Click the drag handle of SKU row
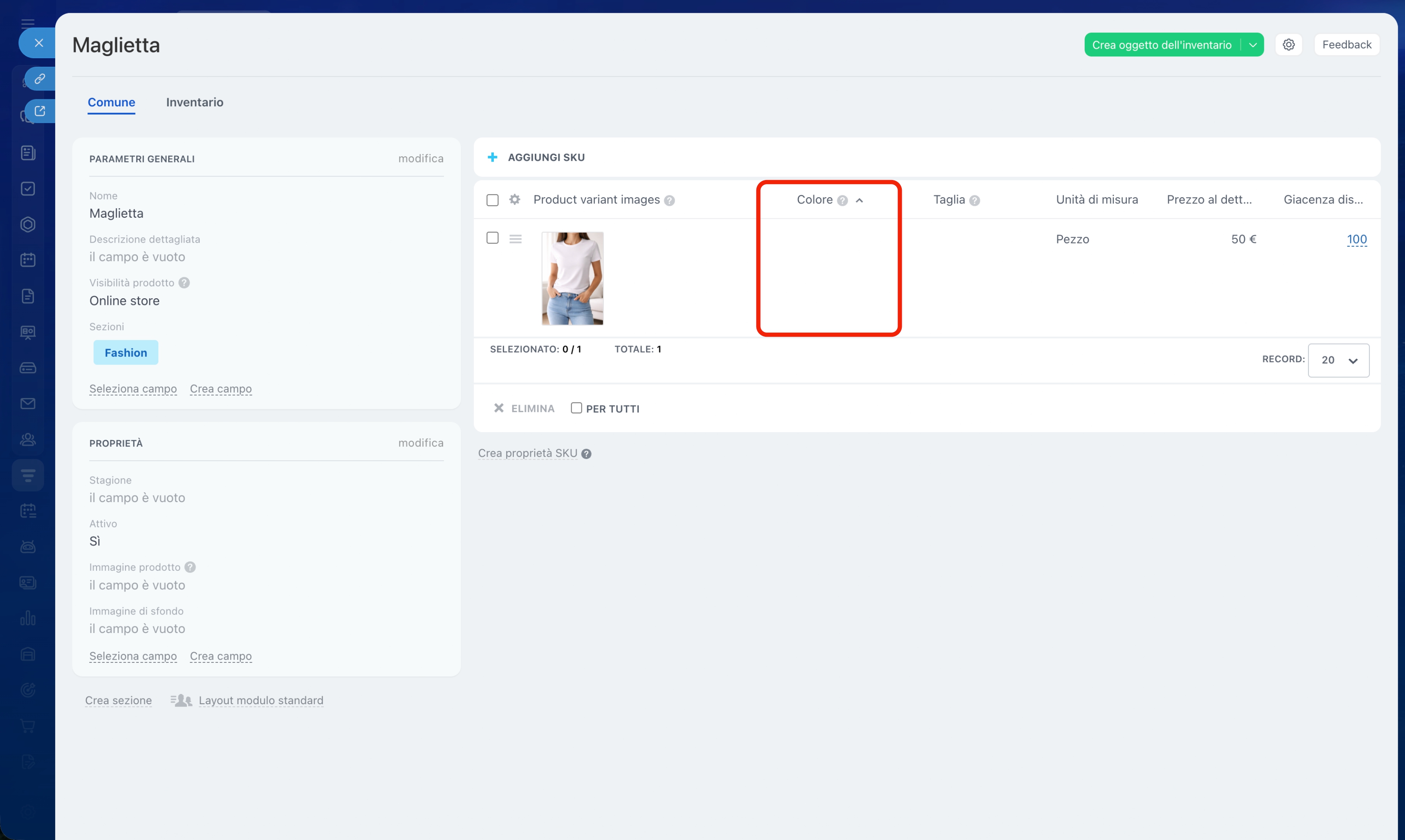Screen dimensions: 1405x840 (515, 239)
